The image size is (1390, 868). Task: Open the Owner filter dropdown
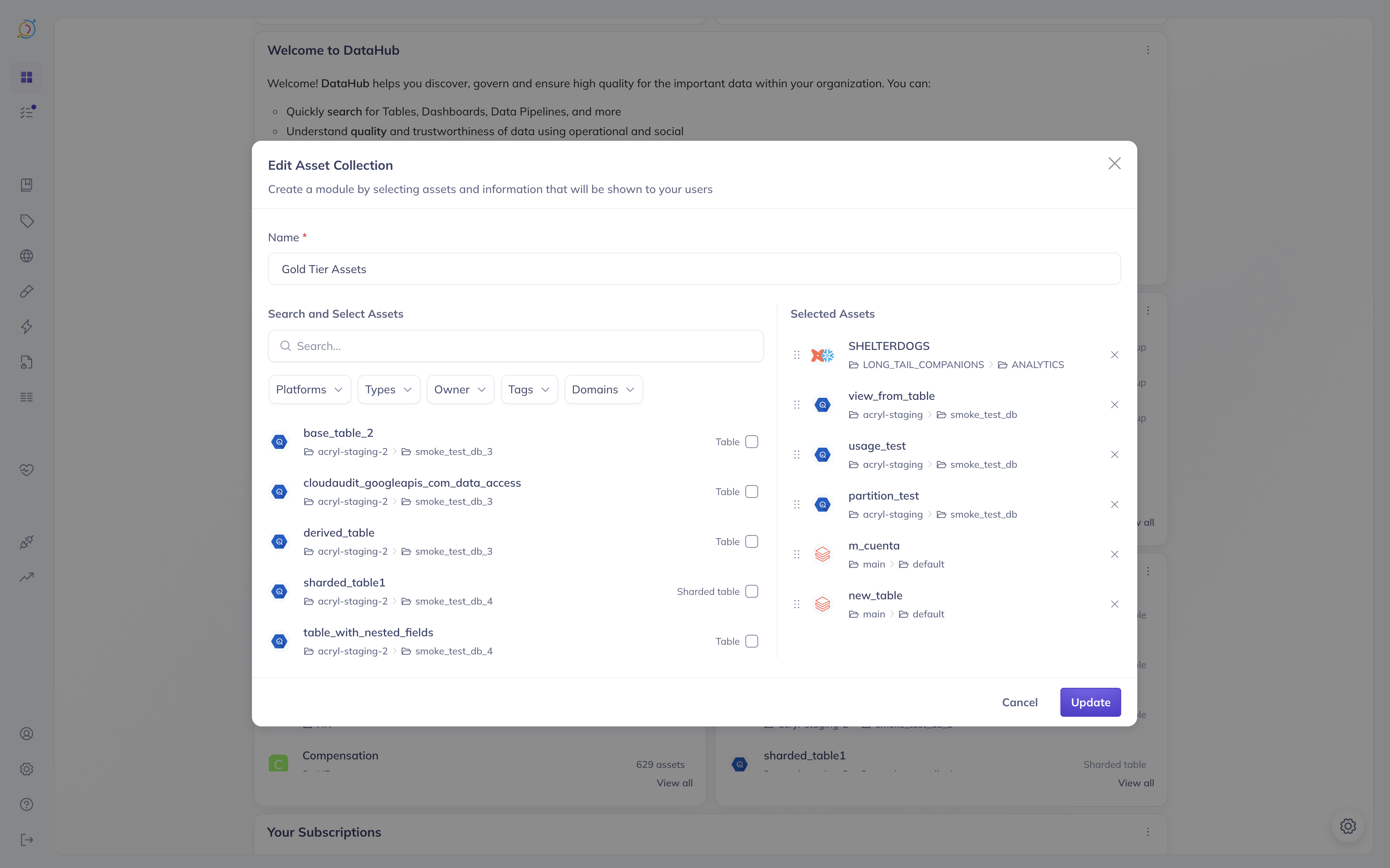[x=460, y=389]
